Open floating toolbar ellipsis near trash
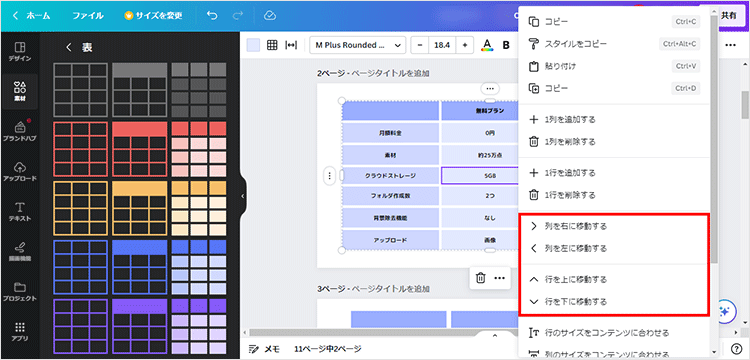The width and height of the screenshot is (750, 360). (499, 278)
